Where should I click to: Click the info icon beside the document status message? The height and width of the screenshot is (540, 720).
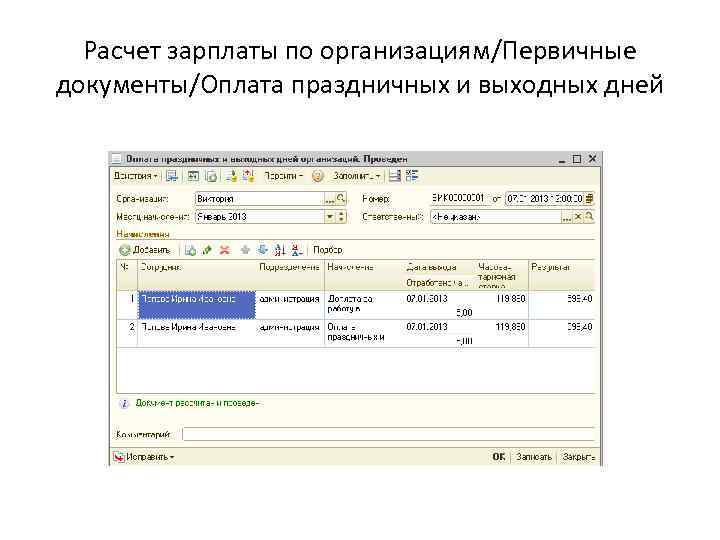[x=124, y=404]
